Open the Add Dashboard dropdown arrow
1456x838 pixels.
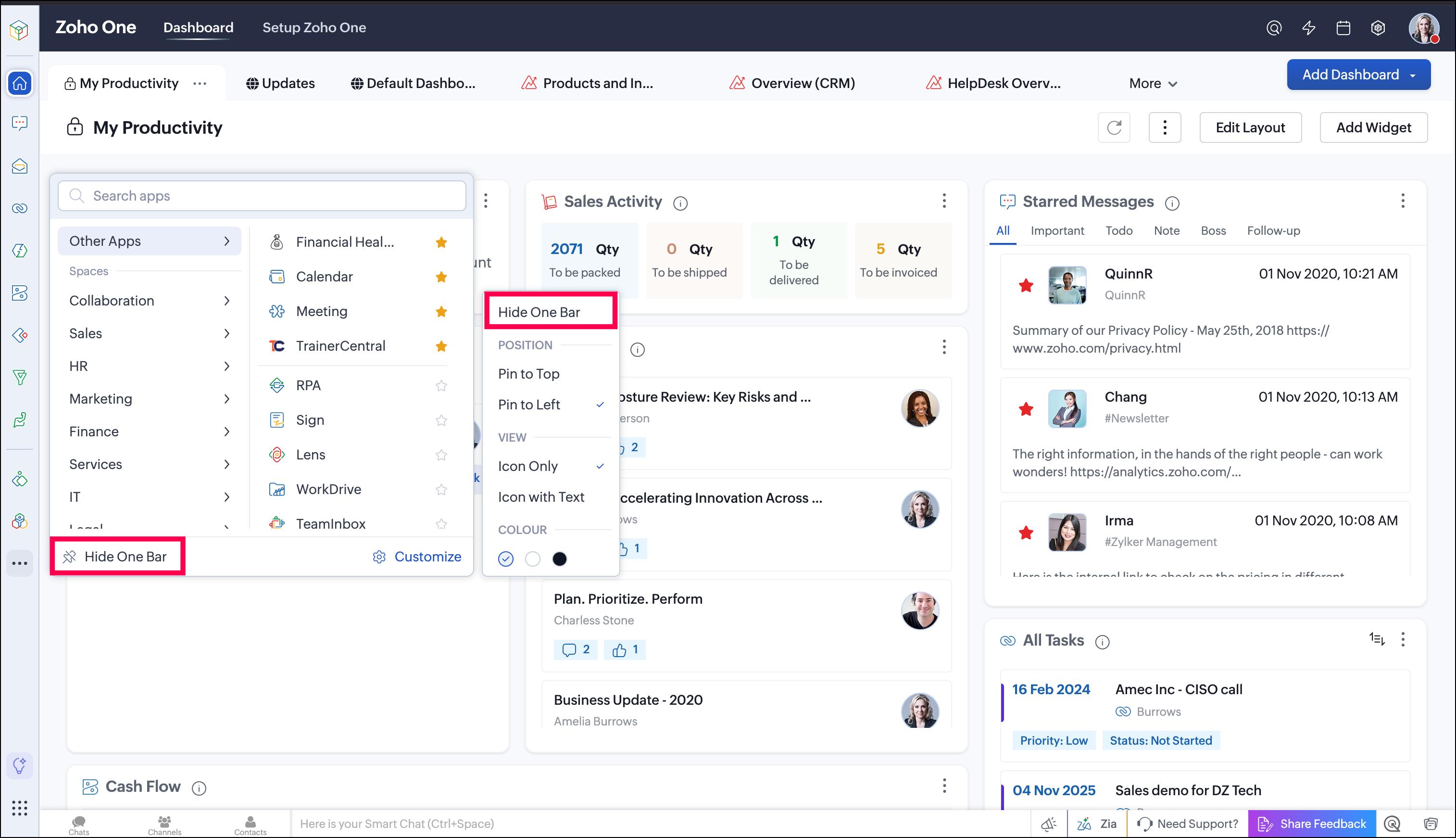(1412, 76)
